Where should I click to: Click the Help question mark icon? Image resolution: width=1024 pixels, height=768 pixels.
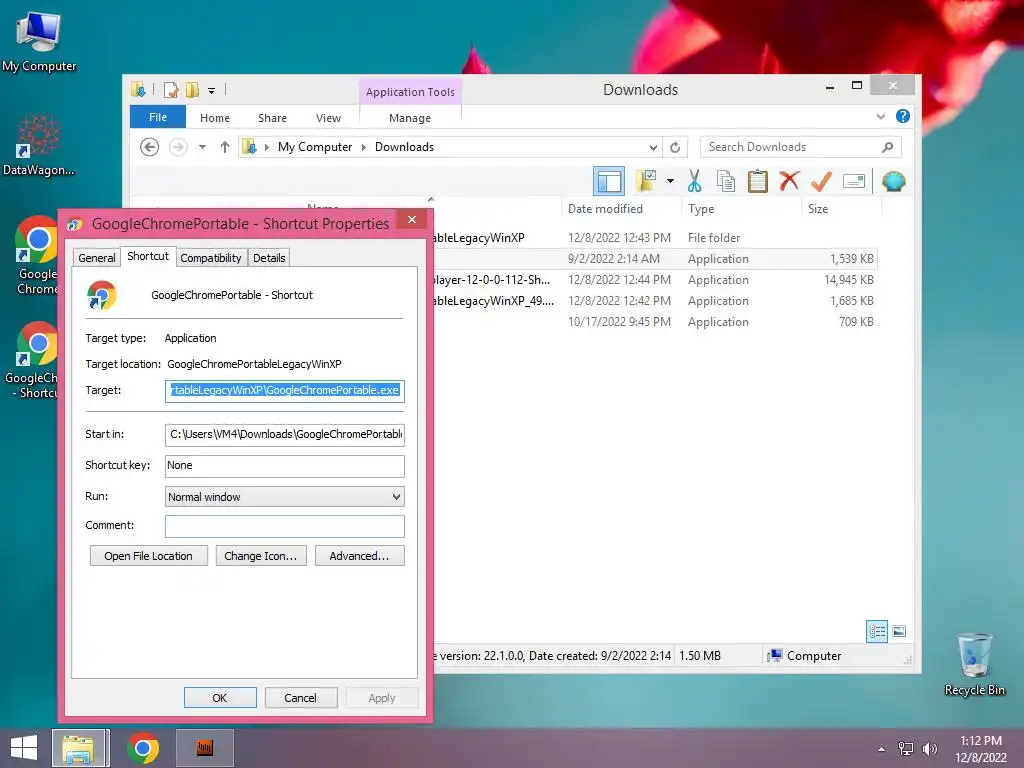[903, 116]
